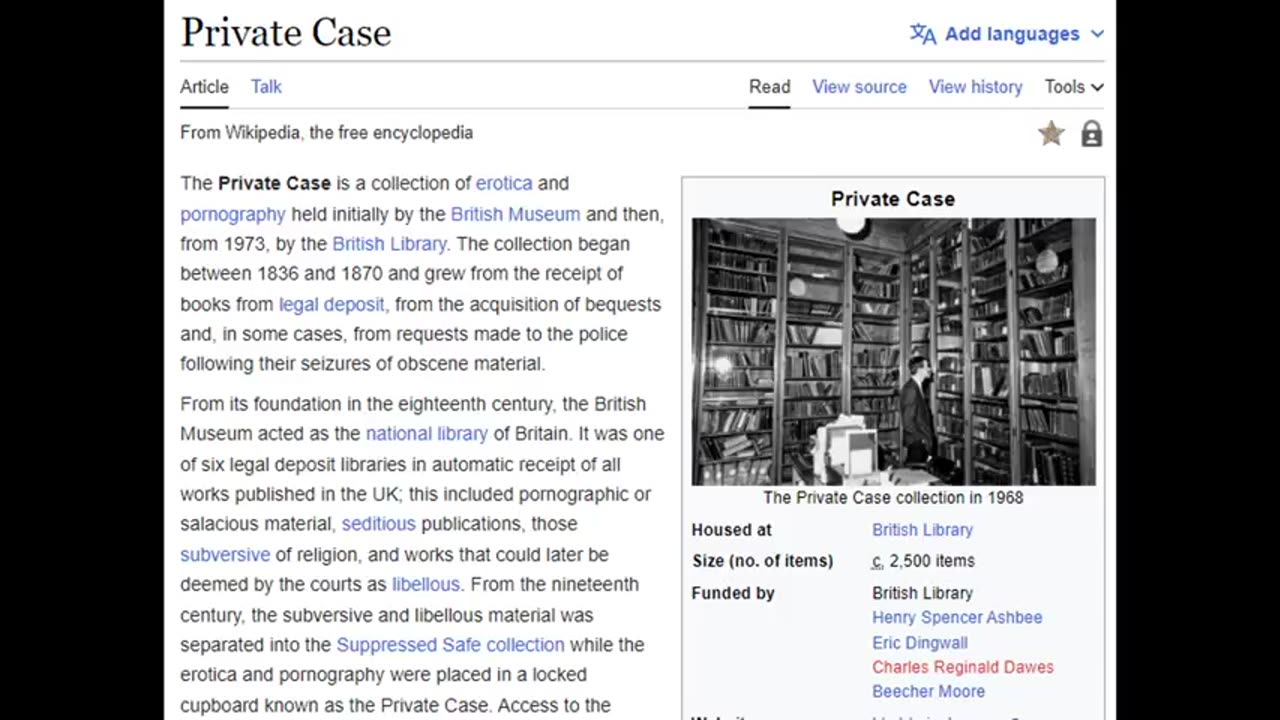
Task: Open the national library link
Action: [427, 434]
